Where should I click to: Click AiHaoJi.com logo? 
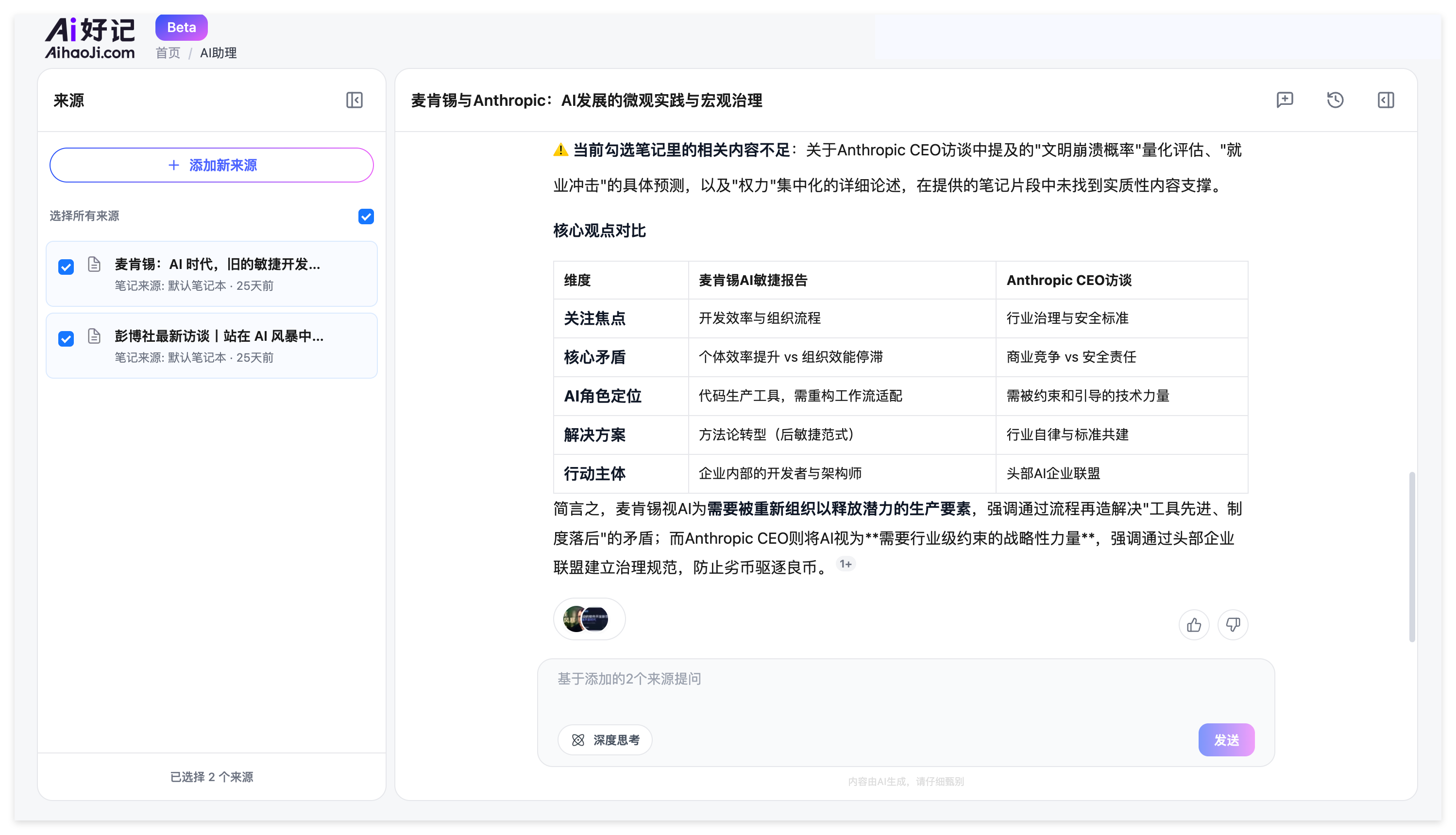pyautogui.click(x=90, y=38)
